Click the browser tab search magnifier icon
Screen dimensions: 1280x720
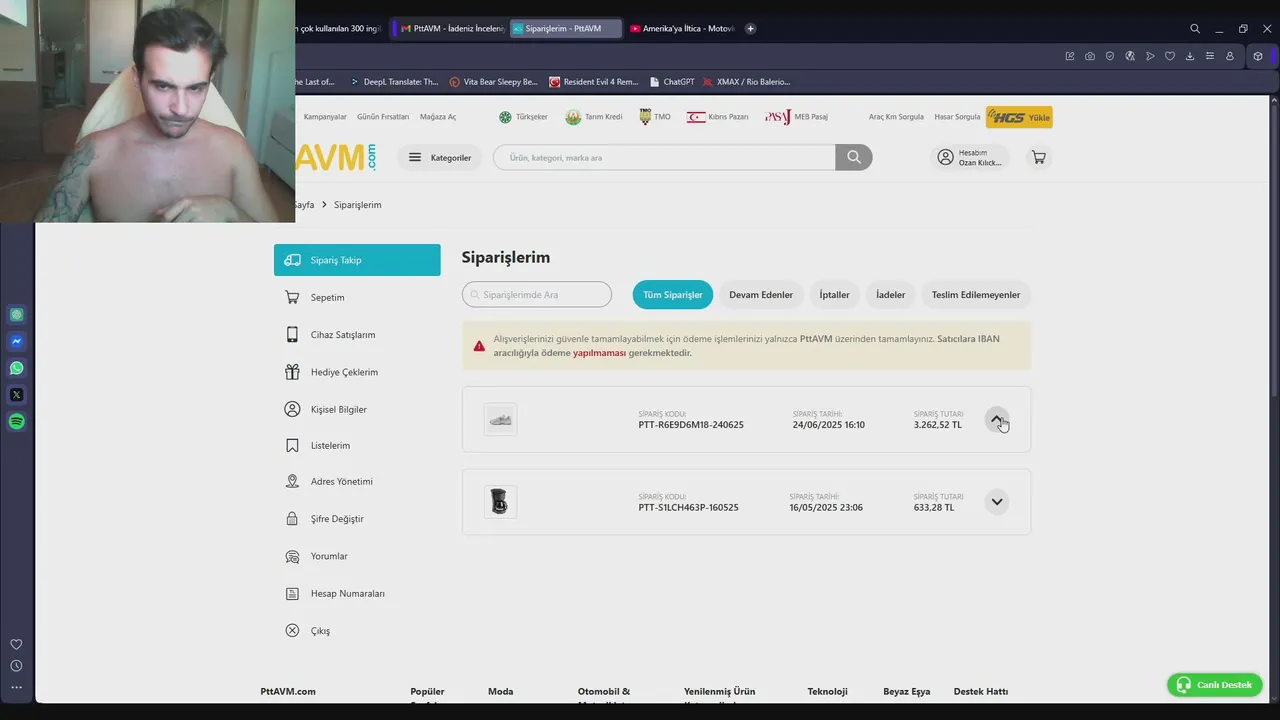1195,29
